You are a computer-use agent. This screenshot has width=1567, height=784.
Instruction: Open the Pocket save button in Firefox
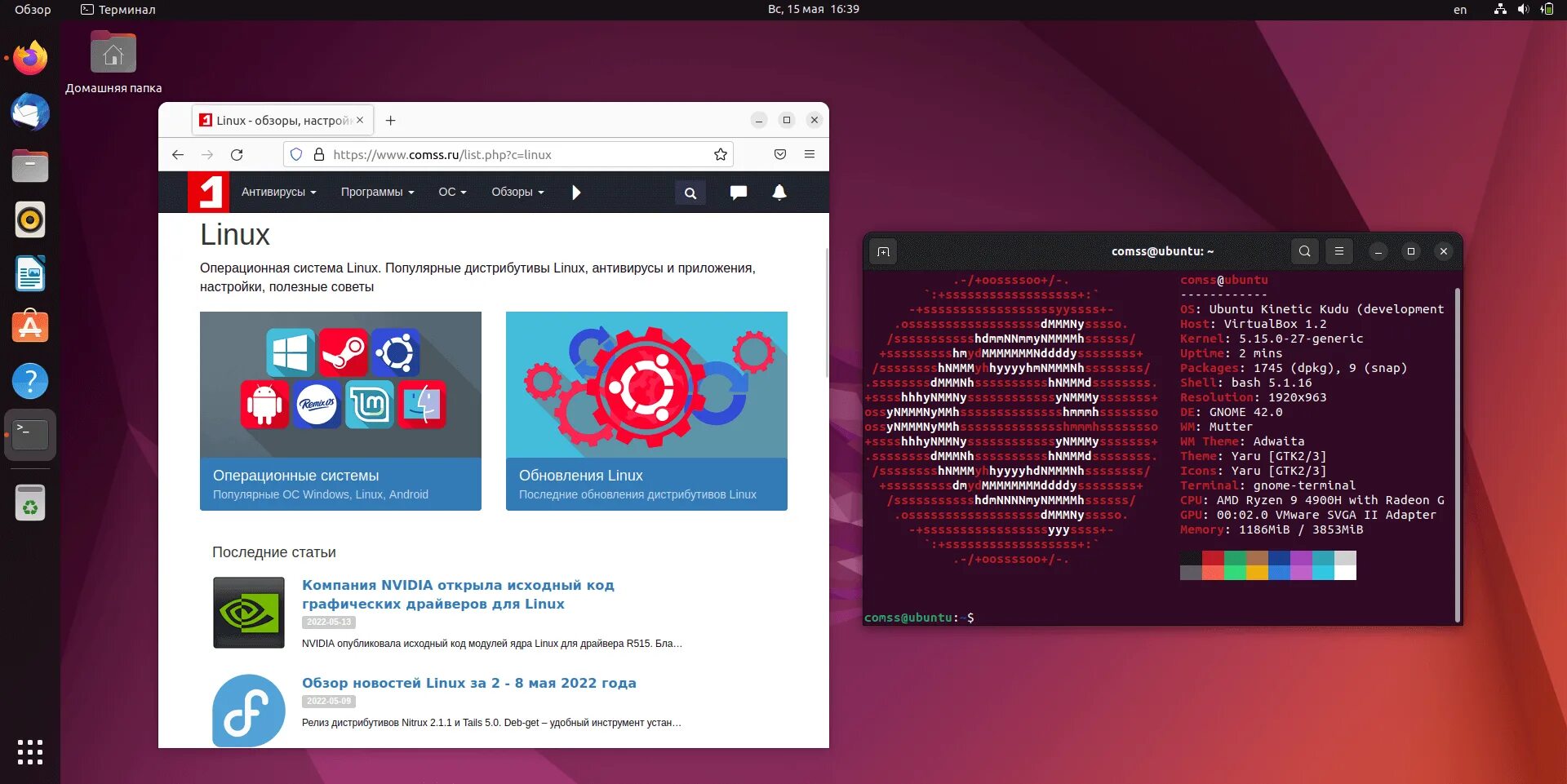coord(780,154)
